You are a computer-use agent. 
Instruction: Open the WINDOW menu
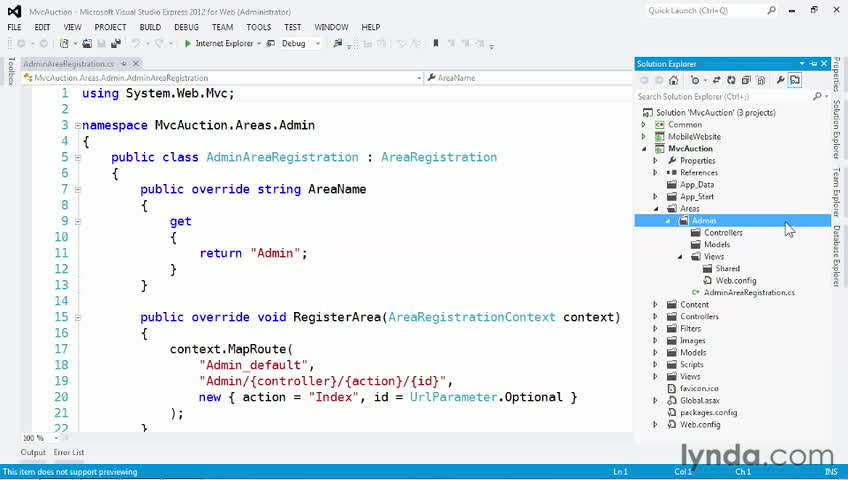332,27
